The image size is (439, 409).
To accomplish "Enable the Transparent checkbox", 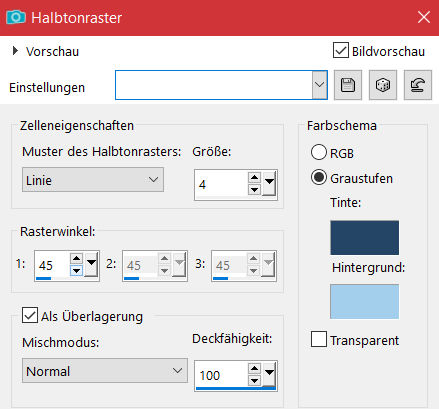I will [319, 339].
